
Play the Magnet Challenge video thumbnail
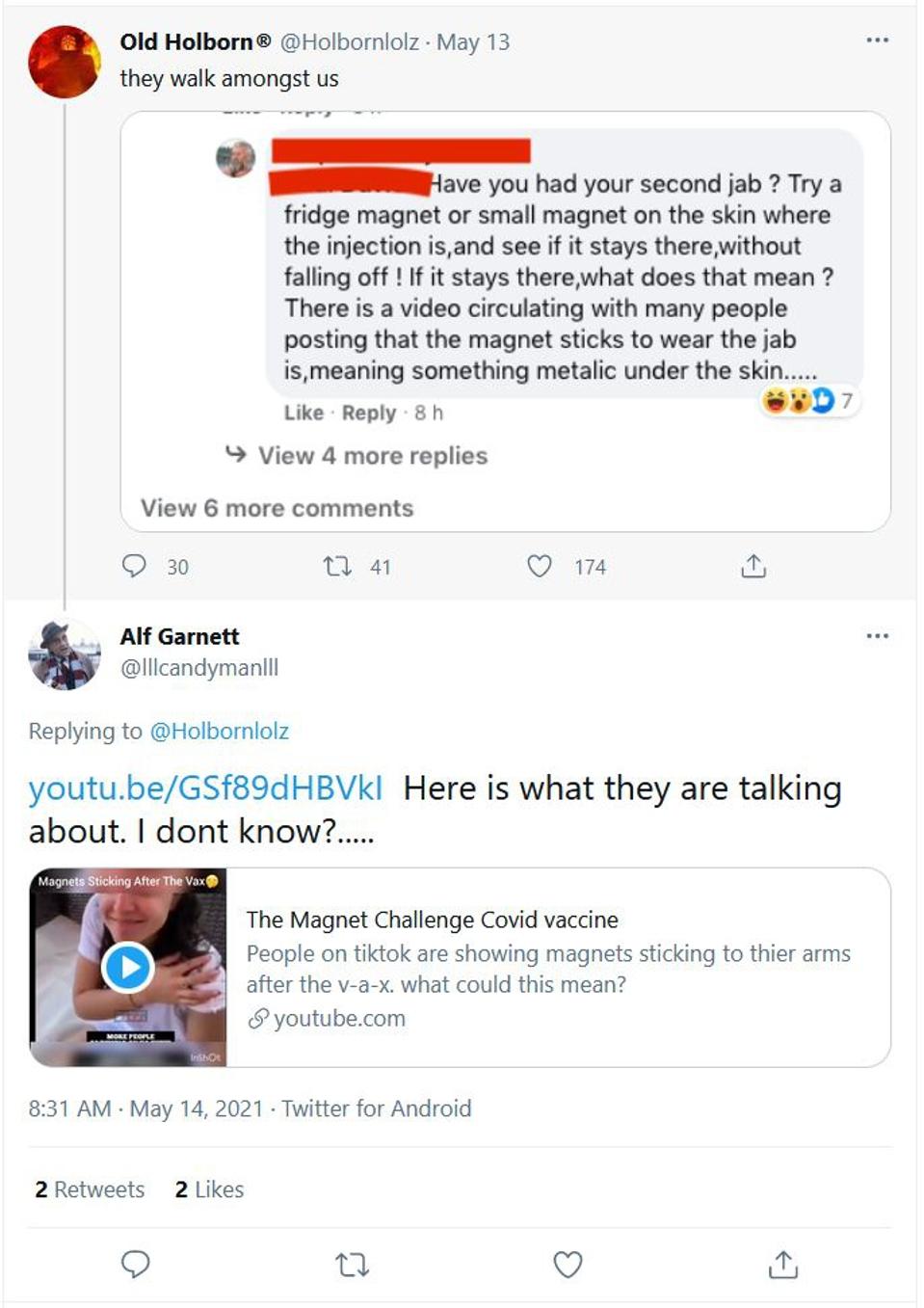tap(127, 967)
